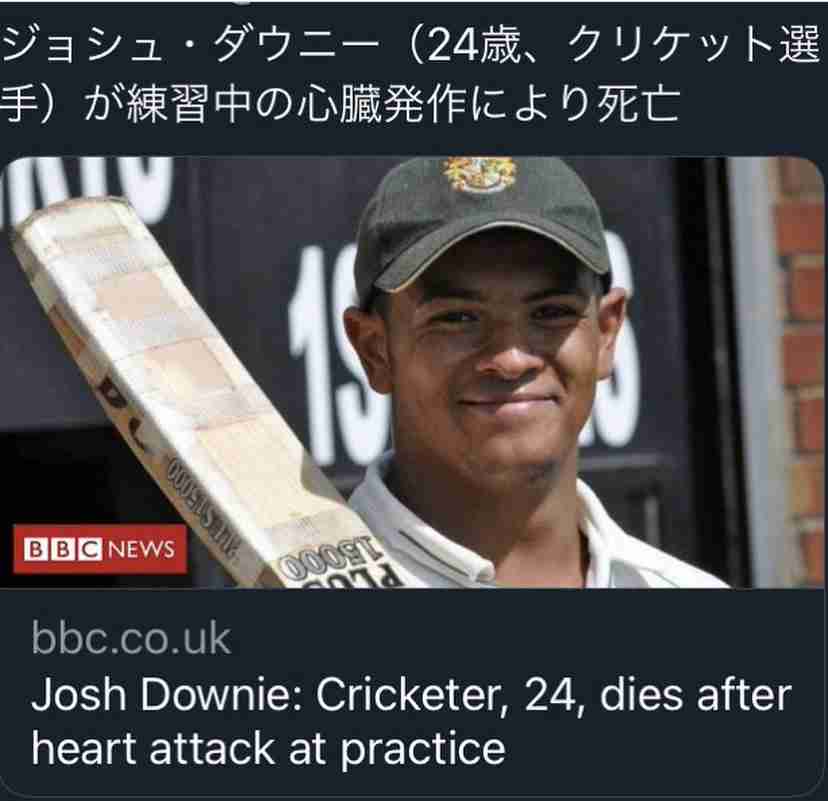Click the Japanese tweet text first line
Viewport: 828px width, 801px height.
pos(411,48)
